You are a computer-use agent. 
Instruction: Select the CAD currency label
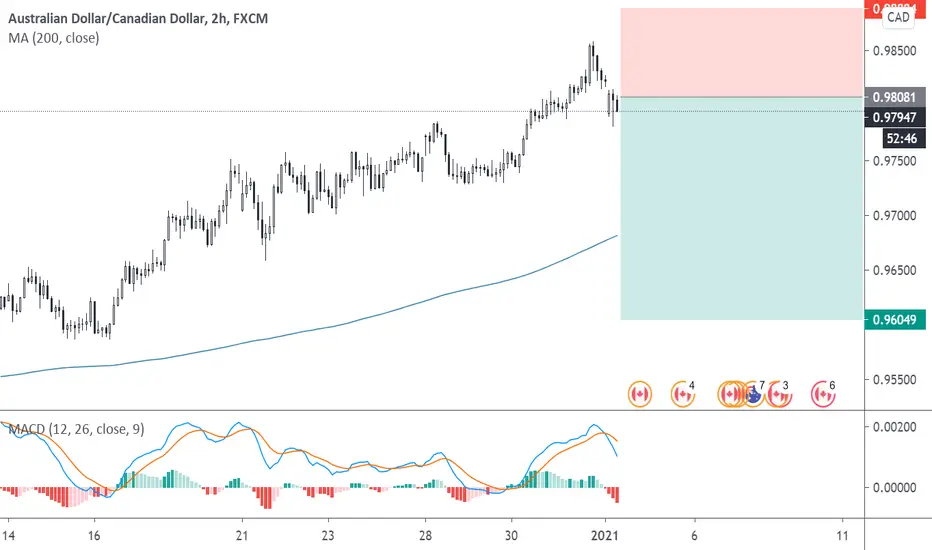898,17
